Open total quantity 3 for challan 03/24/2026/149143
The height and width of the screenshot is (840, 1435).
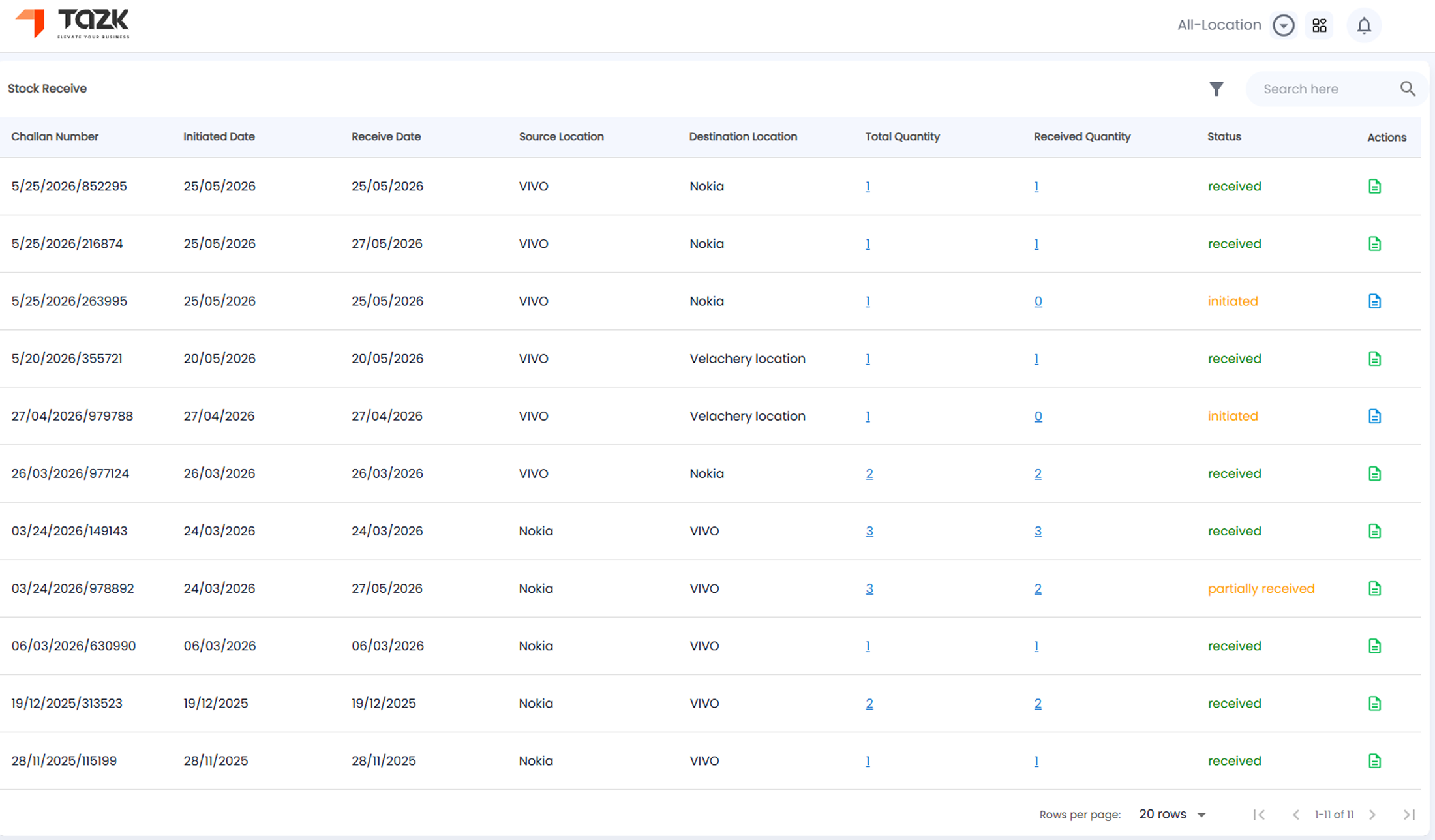coord(869,531)
